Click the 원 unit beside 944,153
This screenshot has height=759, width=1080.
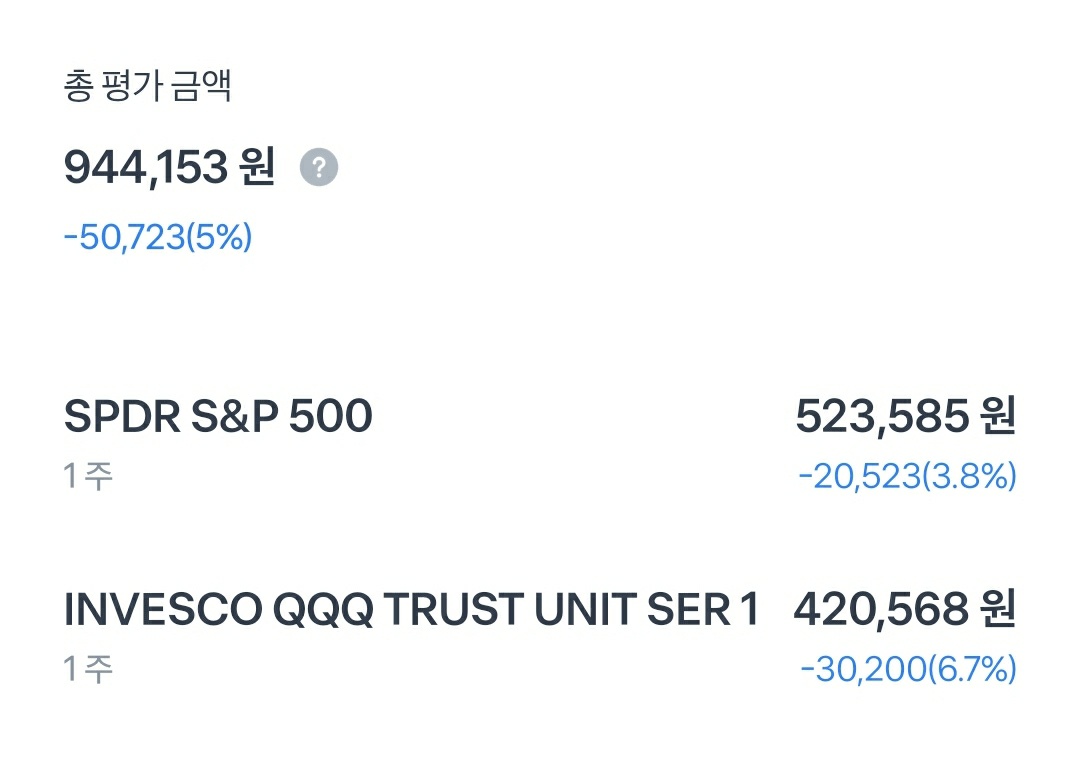click(x=257, y=167)
